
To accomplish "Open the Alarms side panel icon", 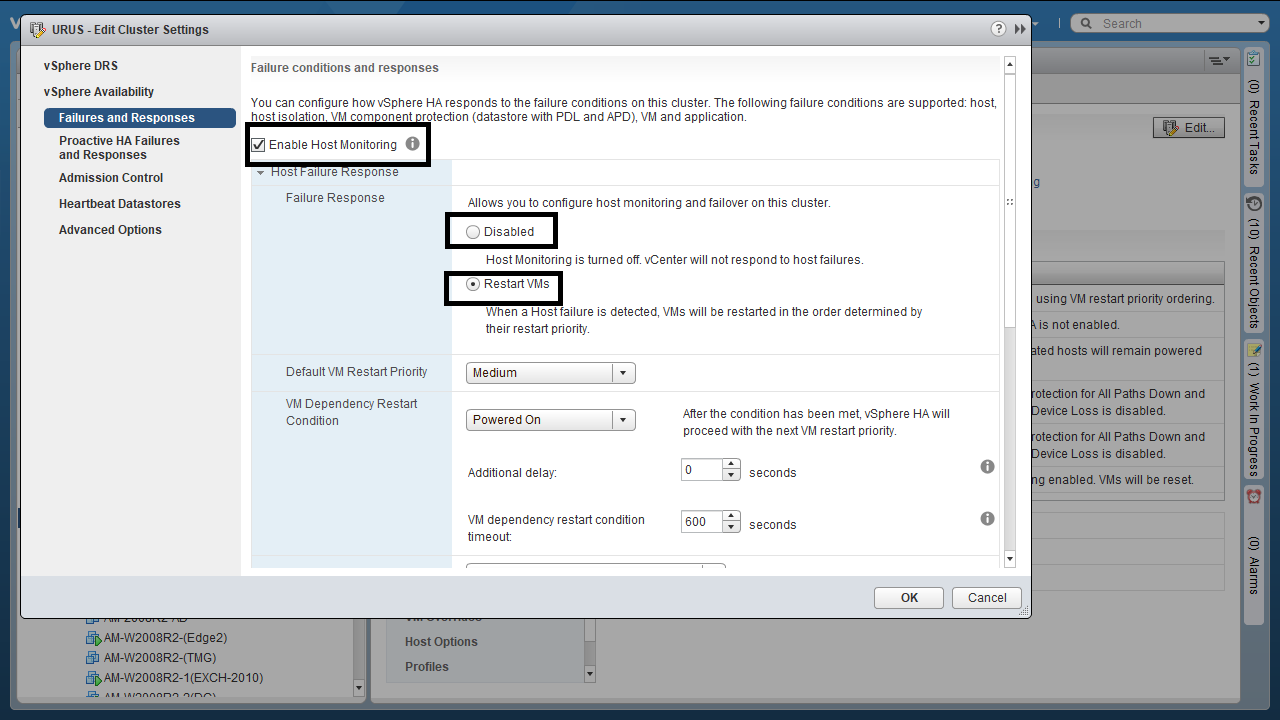I will 1254,497.
